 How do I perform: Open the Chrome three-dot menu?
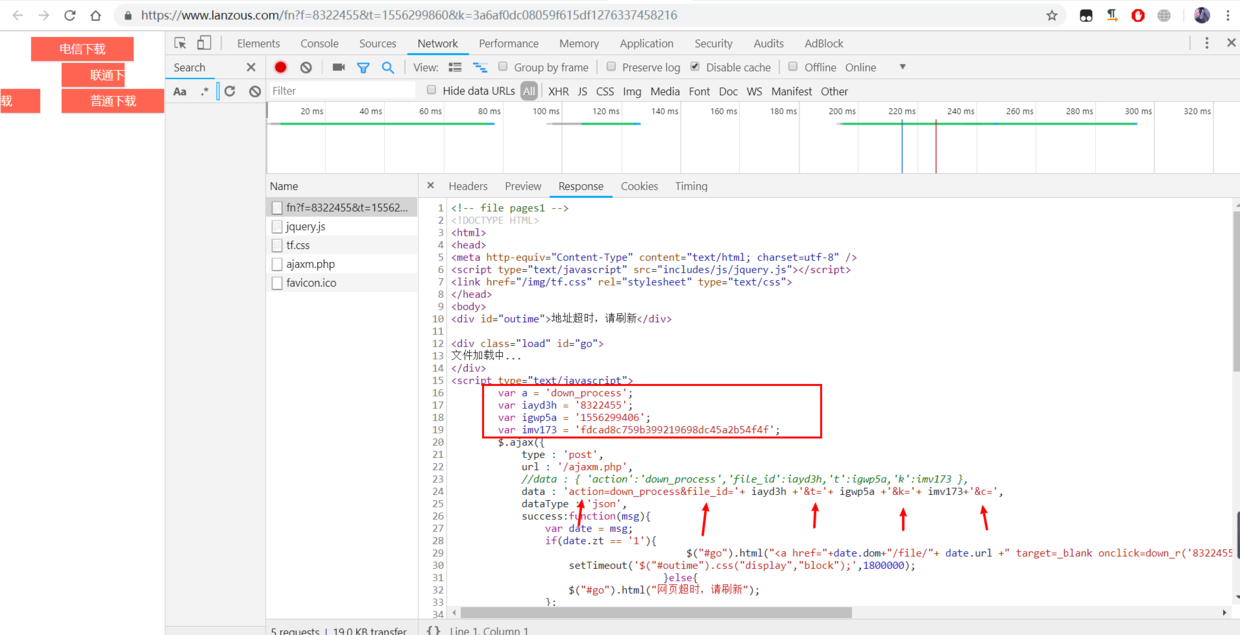(x=1228, y=15)
